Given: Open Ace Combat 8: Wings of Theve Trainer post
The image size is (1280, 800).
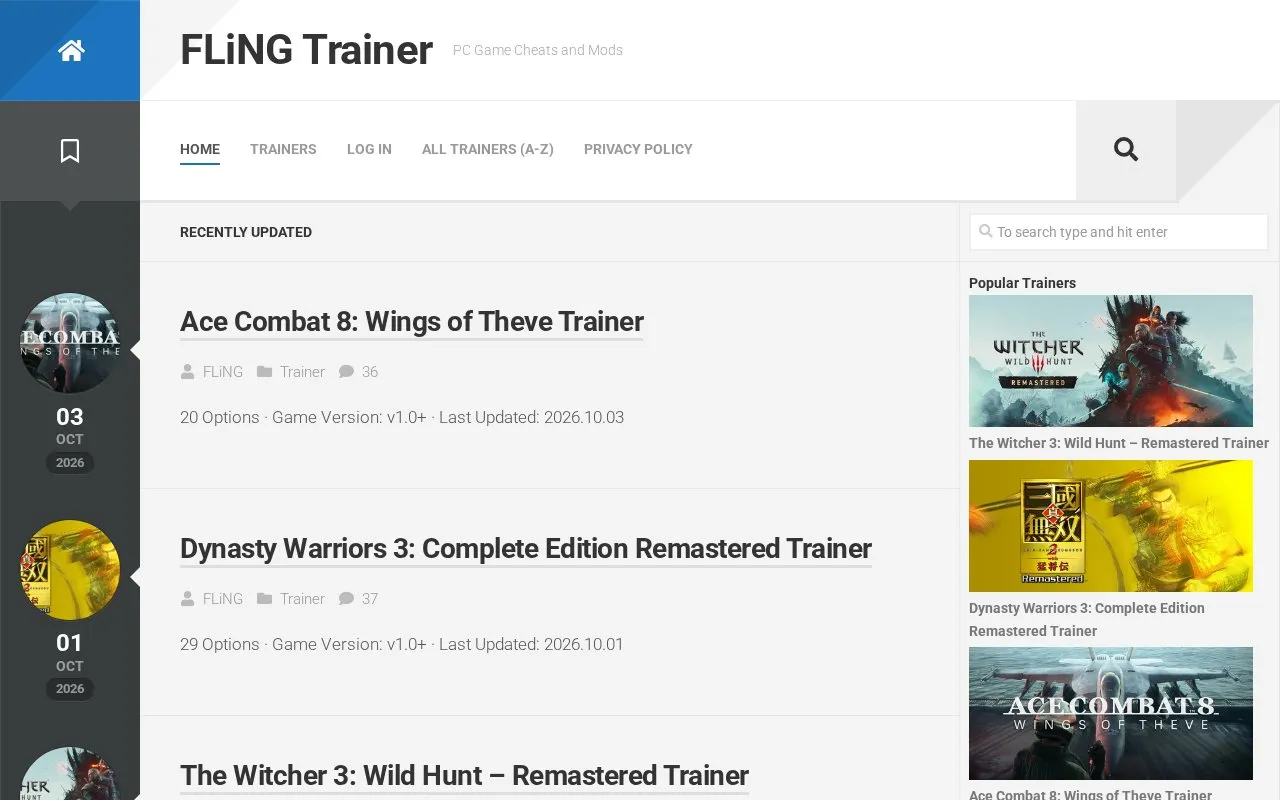Looking at the screenshot, I should (412, 322).
